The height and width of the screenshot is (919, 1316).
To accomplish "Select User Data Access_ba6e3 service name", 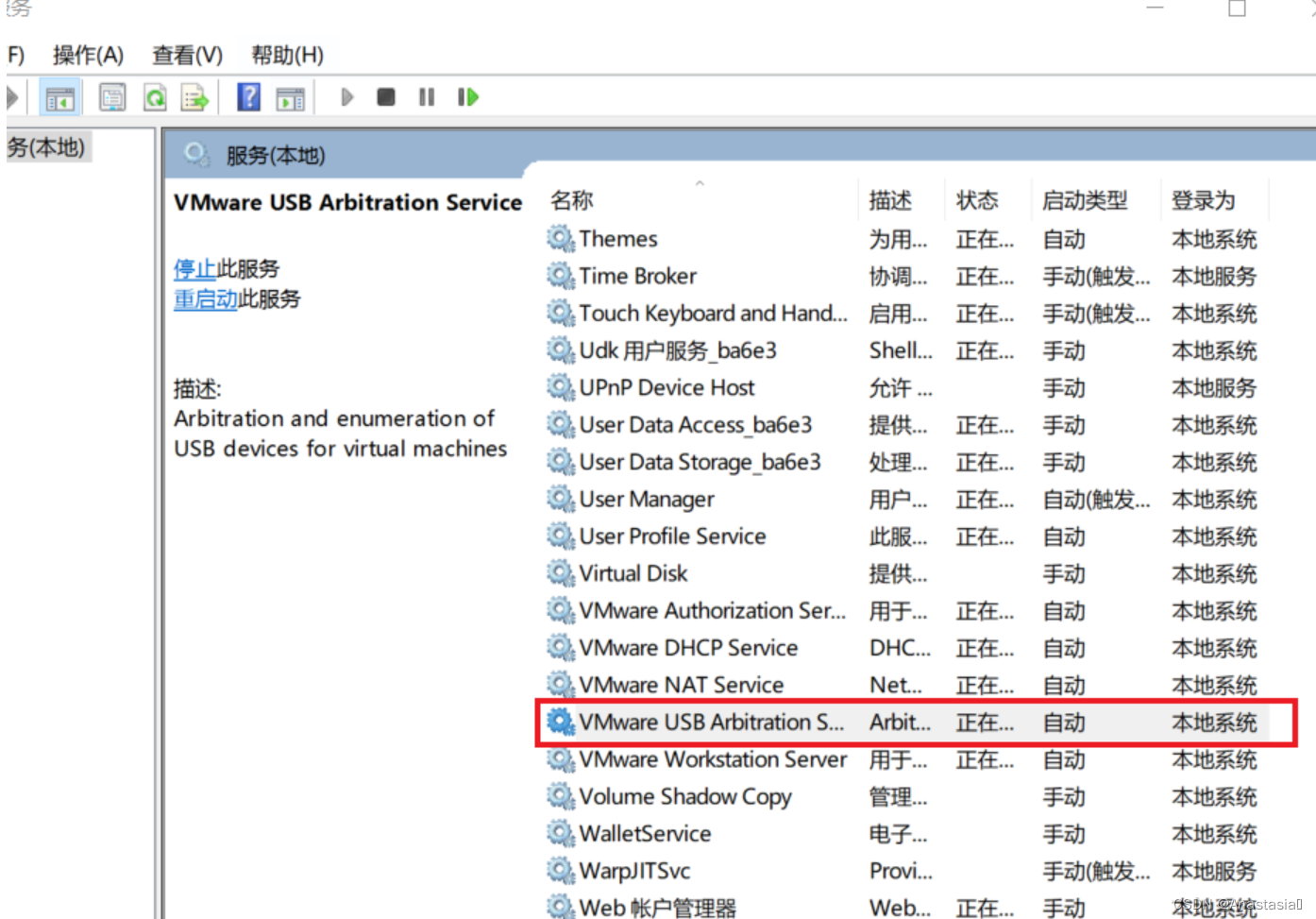I will pyautogui.click(x=696, y=425).
